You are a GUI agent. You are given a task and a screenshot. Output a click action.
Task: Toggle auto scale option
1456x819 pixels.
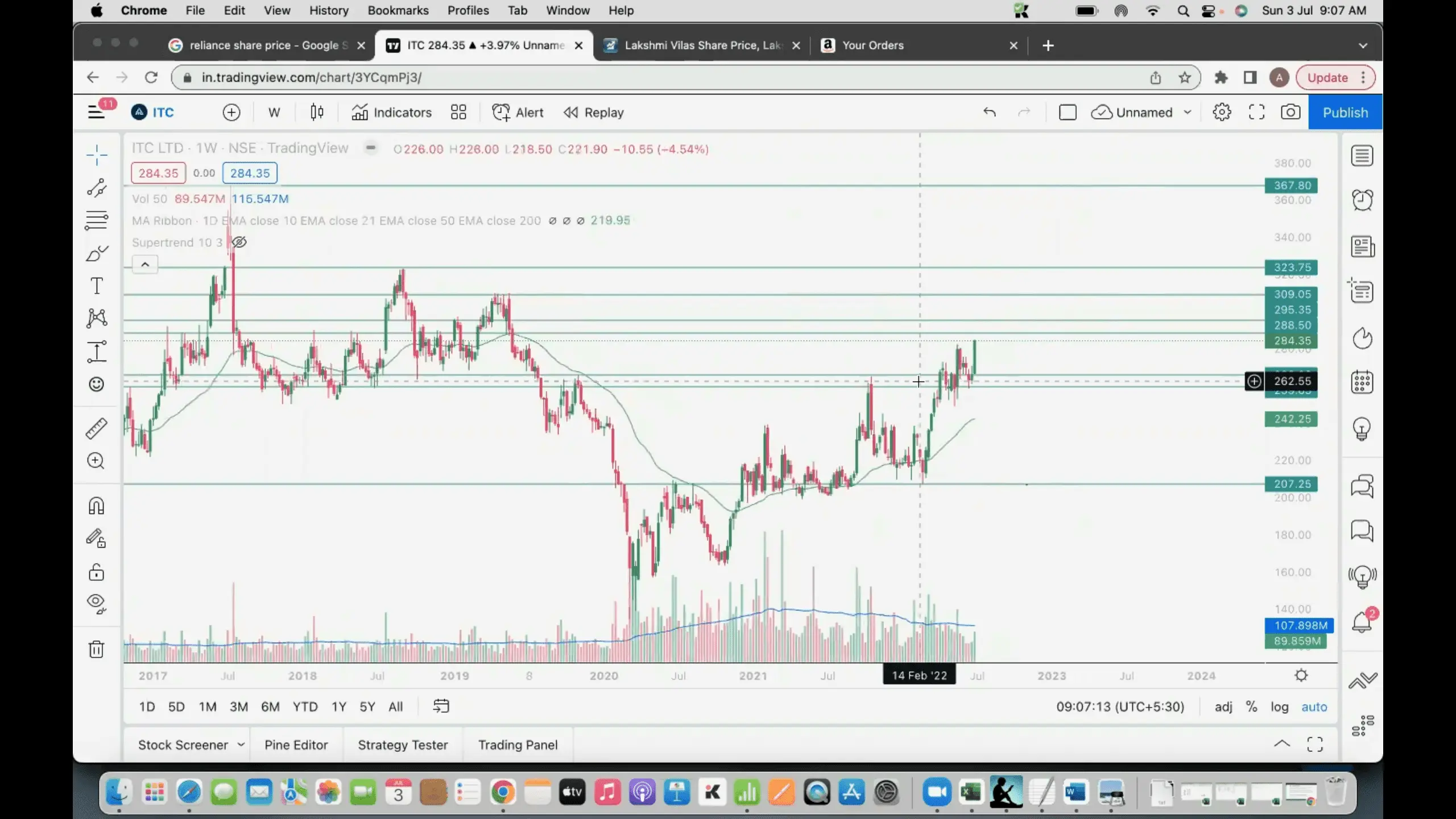pos(1314,706)
